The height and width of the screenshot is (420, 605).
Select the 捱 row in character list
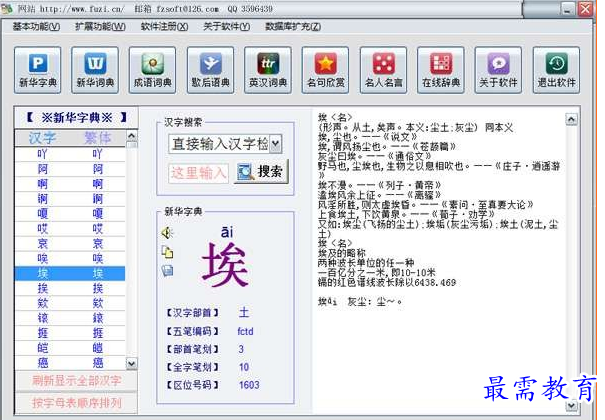(70, 333)
